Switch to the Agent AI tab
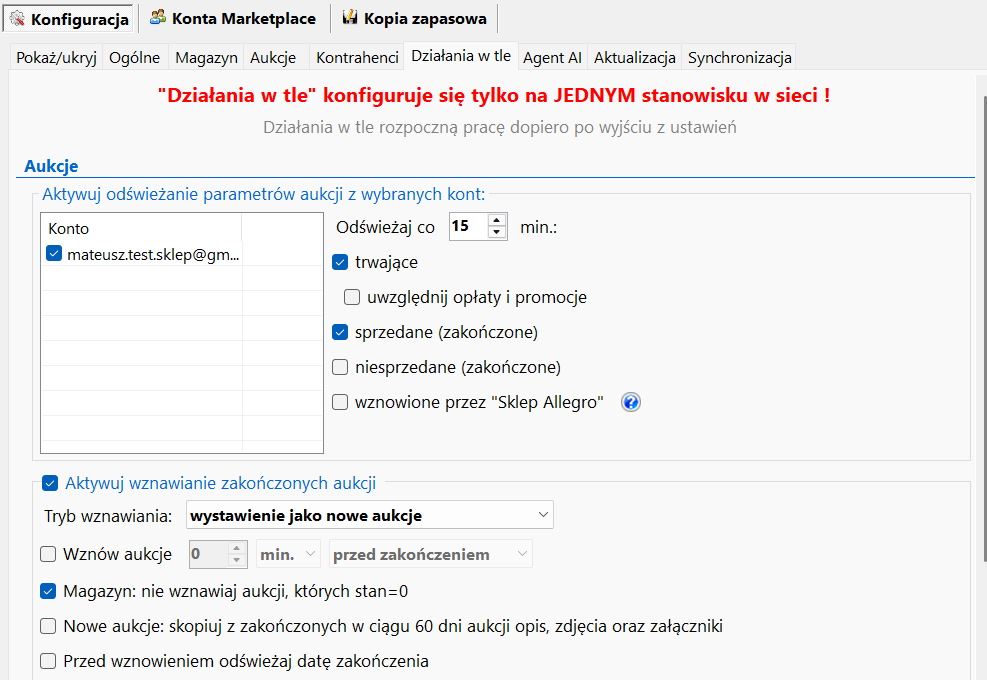The width and height of the screenshot is (987, 680). 551,58
